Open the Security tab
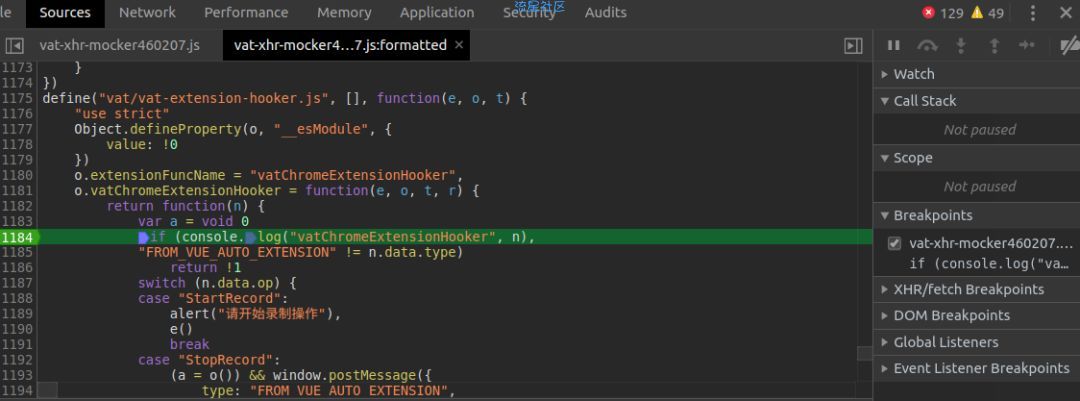Image resolution: width=1080 pixels, height=401 pixels. coord(528,13)
